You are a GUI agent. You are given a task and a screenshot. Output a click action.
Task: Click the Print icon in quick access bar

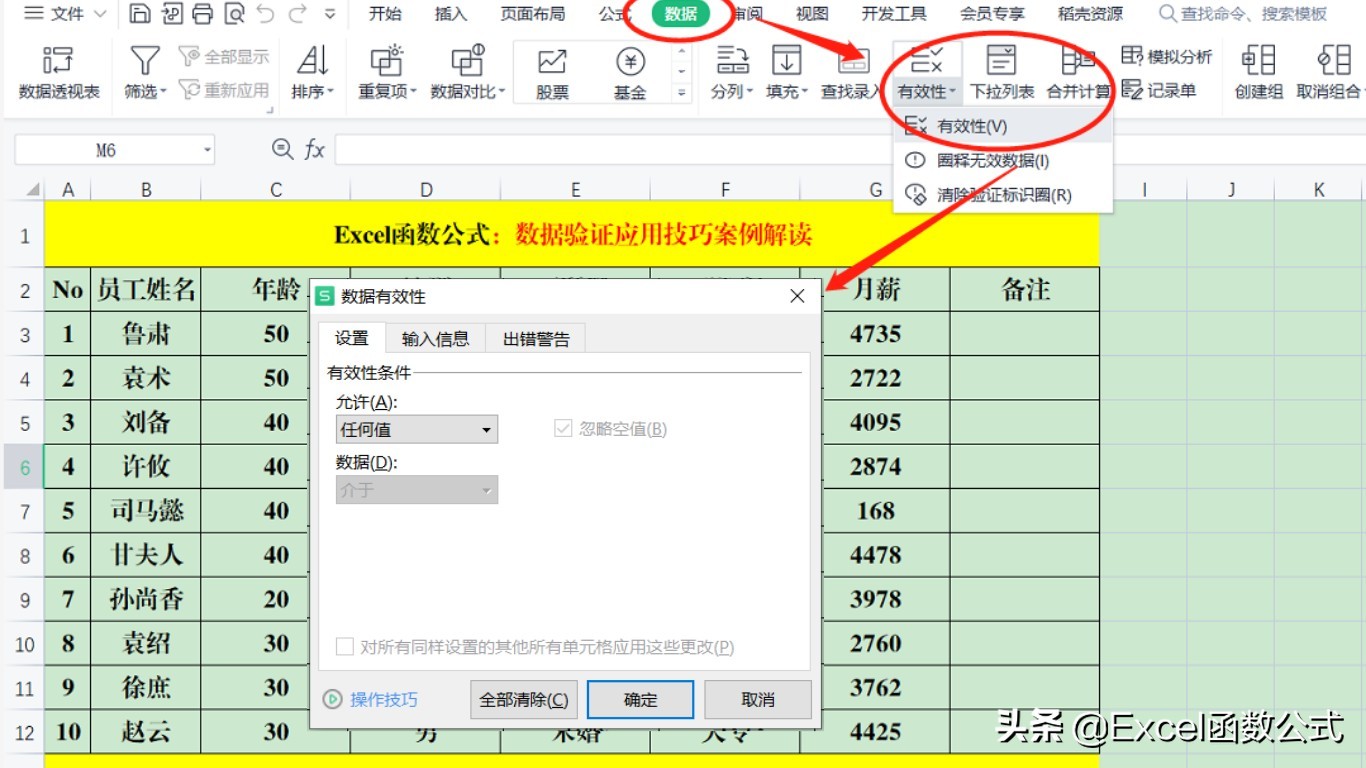coord(202,14)
